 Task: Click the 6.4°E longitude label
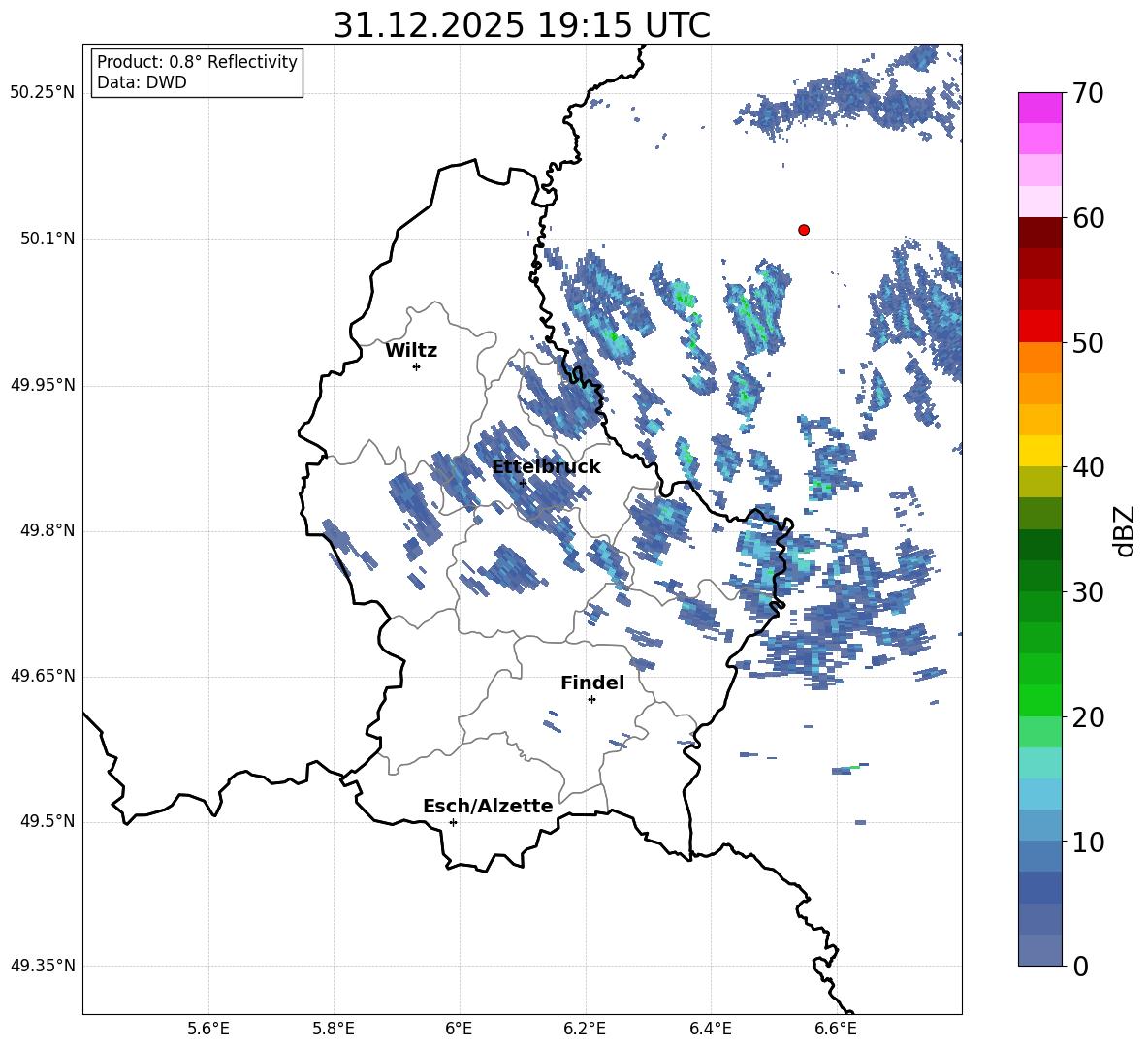(x=710, y=1029)
